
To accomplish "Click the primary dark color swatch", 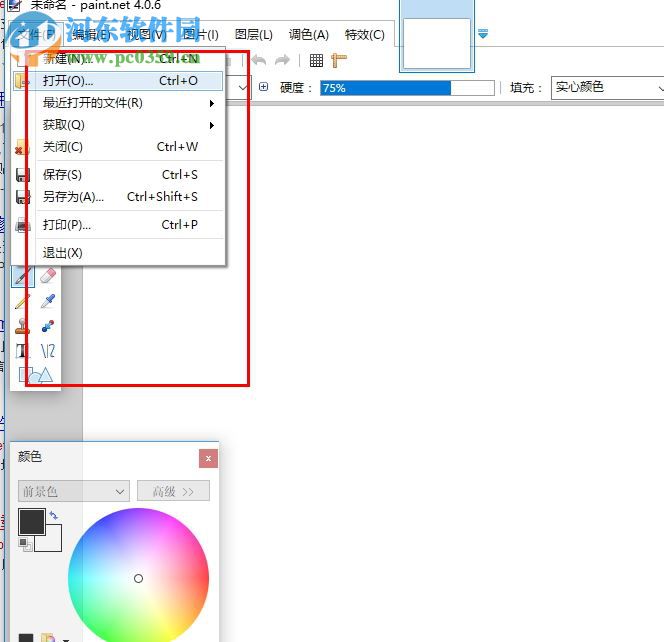I will click(x=31, y=522).
